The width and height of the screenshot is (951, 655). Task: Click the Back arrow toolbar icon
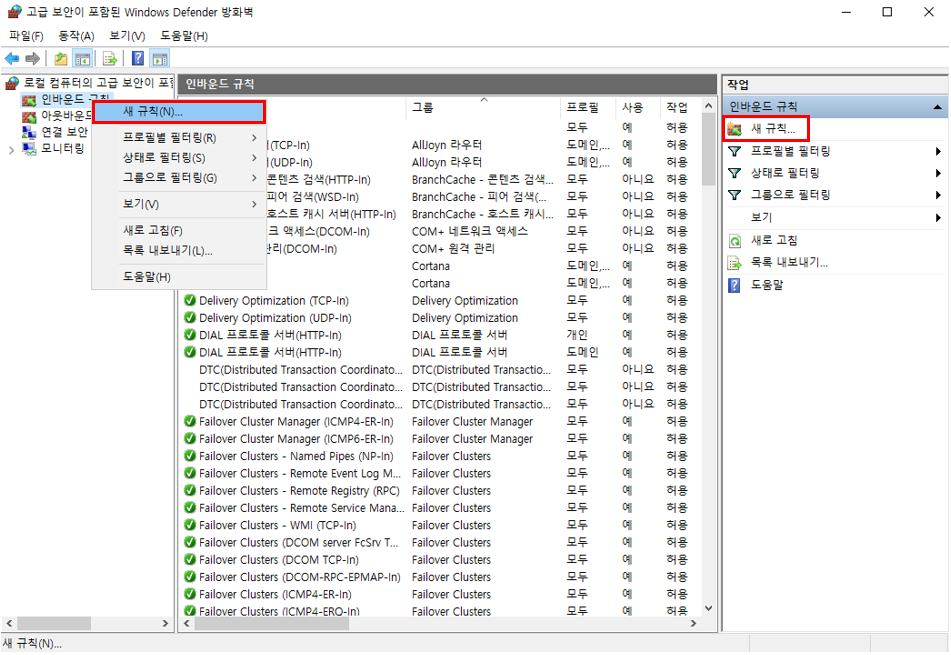(12, 59)
